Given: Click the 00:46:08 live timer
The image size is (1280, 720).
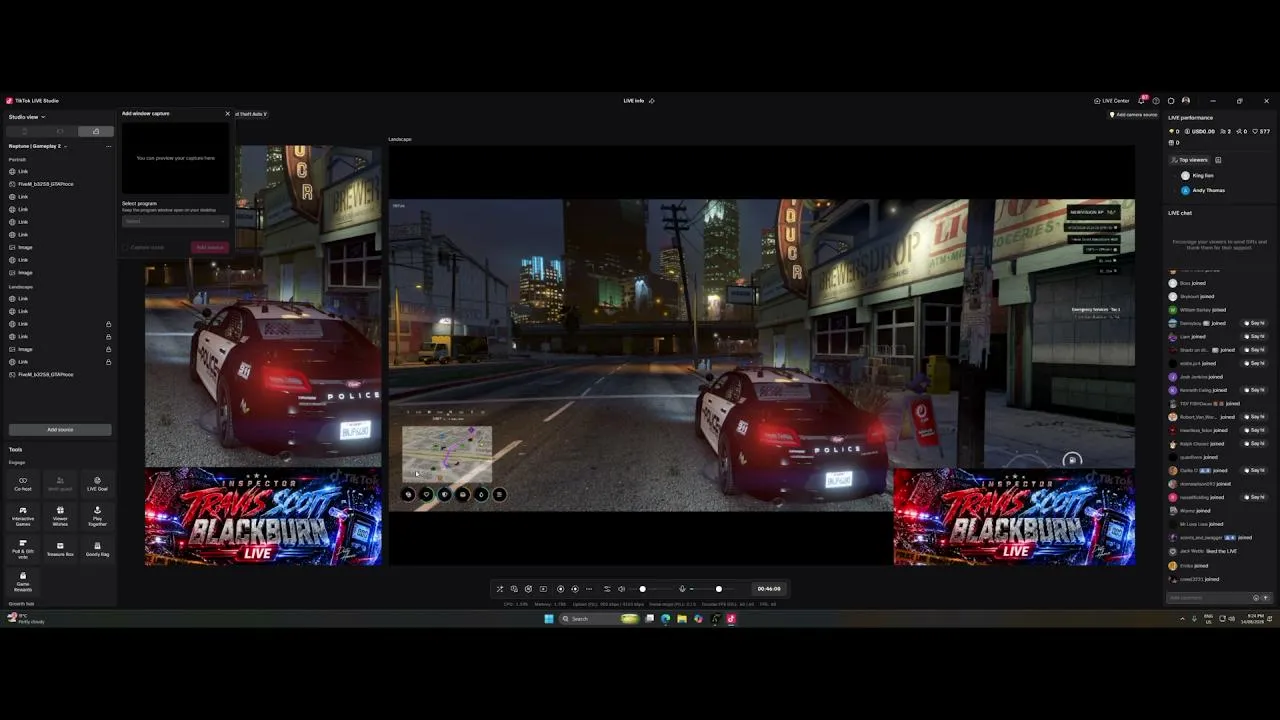Looking at the screenshot, I should (x=769, y=589).
